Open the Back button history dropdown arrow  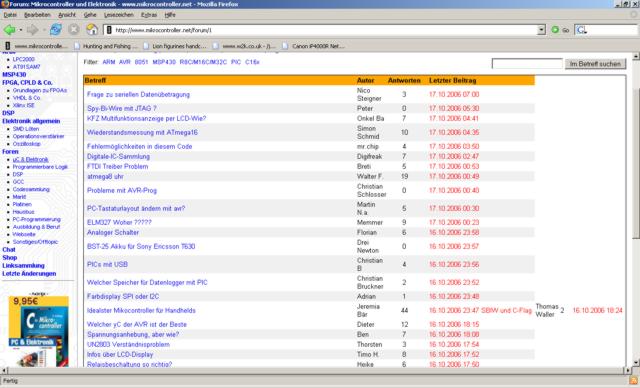point(20,30)
